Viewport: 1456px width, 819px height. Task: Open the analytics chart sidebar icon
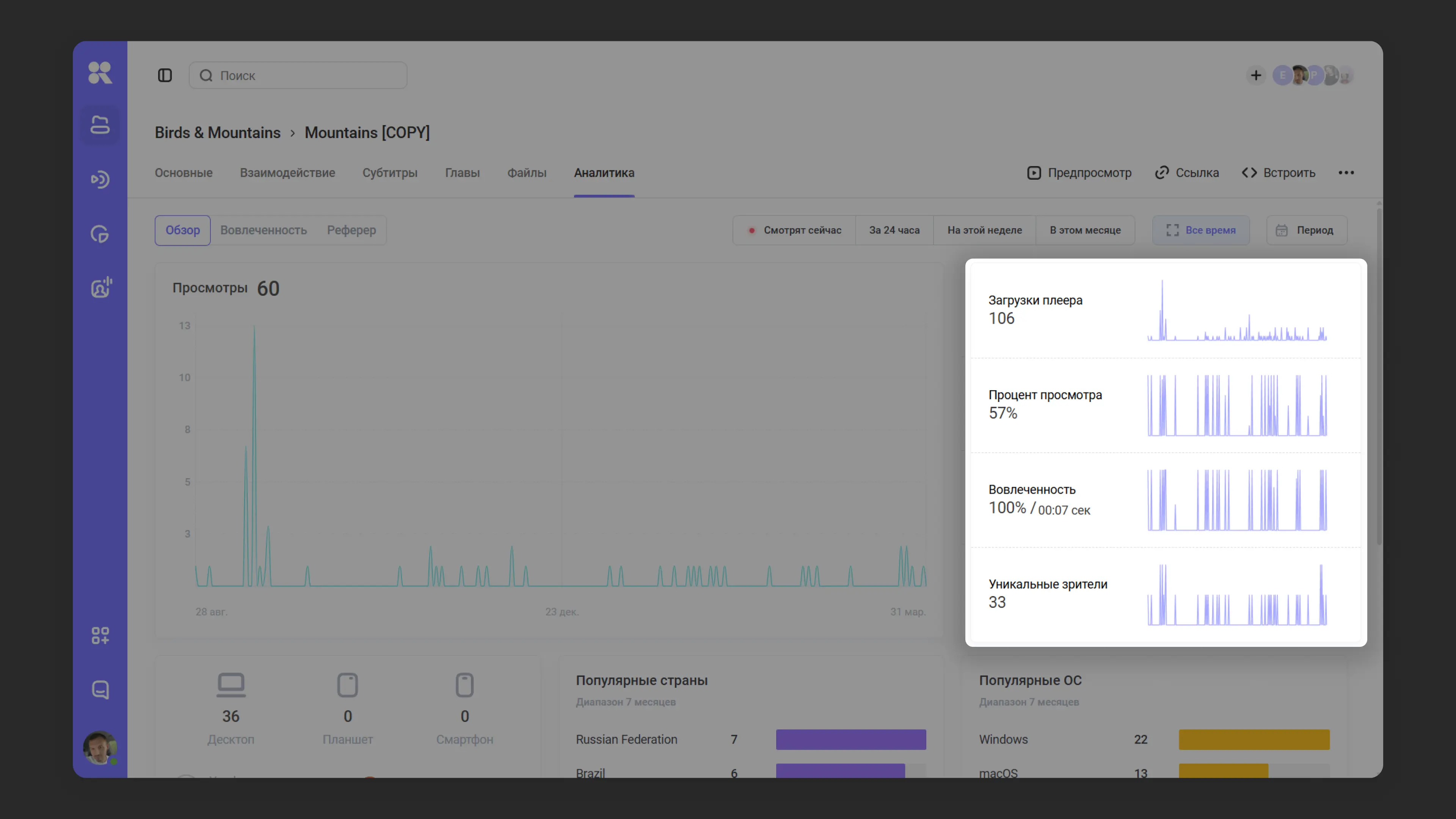pyautogui.click(x=100, y=234)
